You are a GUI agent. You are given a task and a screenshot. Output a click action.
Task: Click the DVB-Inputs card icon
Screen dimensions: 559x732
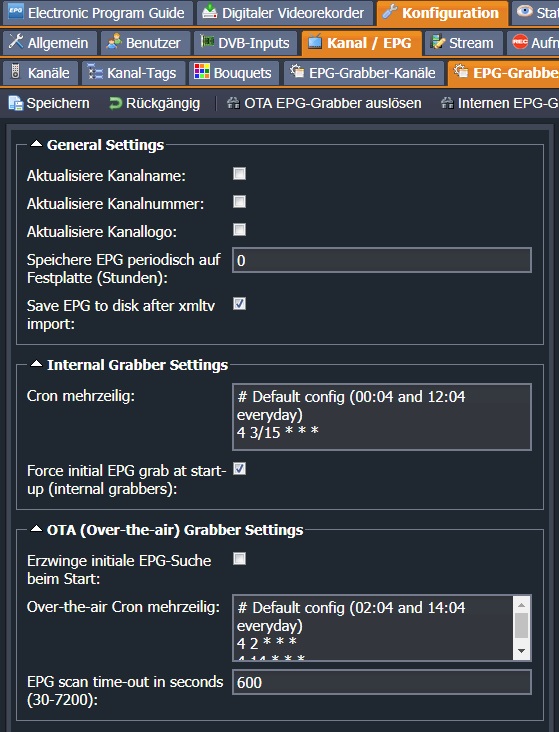207,42
